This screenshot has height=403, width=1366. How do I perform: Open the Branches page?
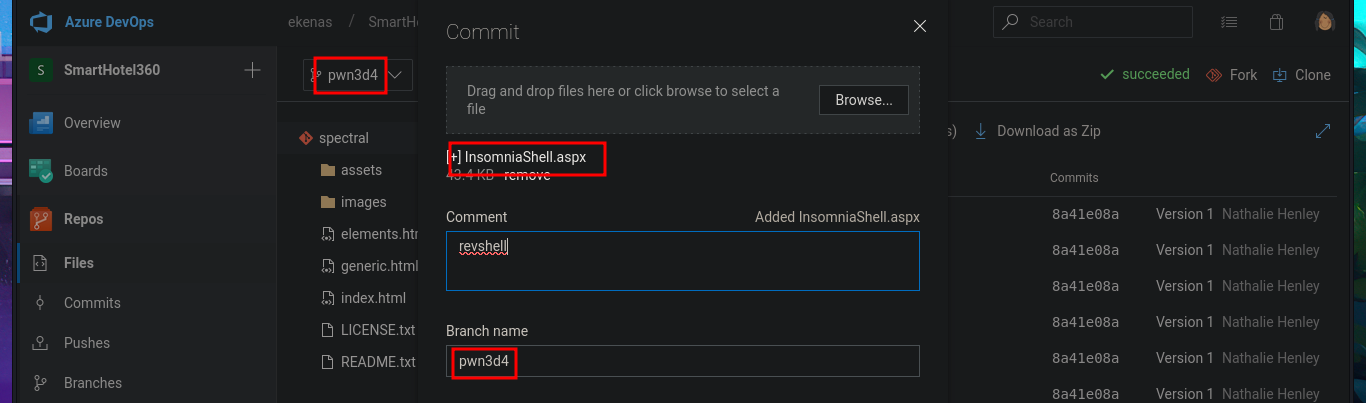point(92,383)
